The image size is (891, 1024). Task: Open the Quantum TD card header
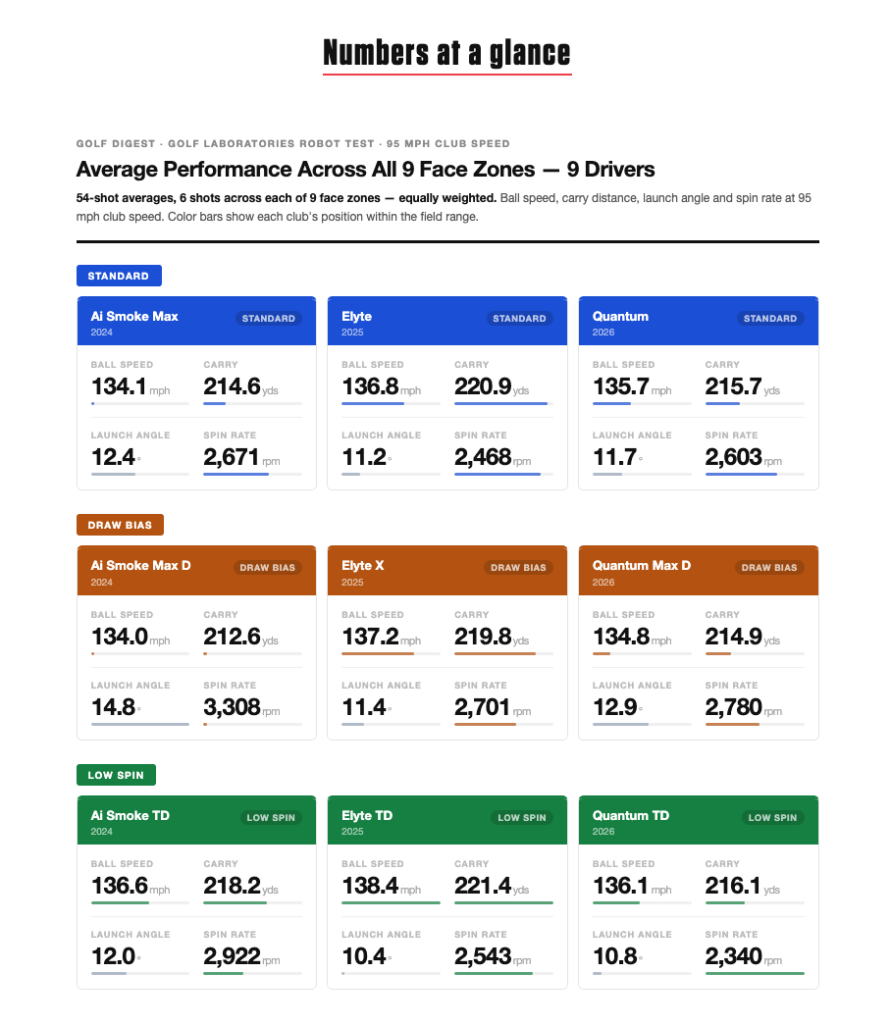coord(631,816)
